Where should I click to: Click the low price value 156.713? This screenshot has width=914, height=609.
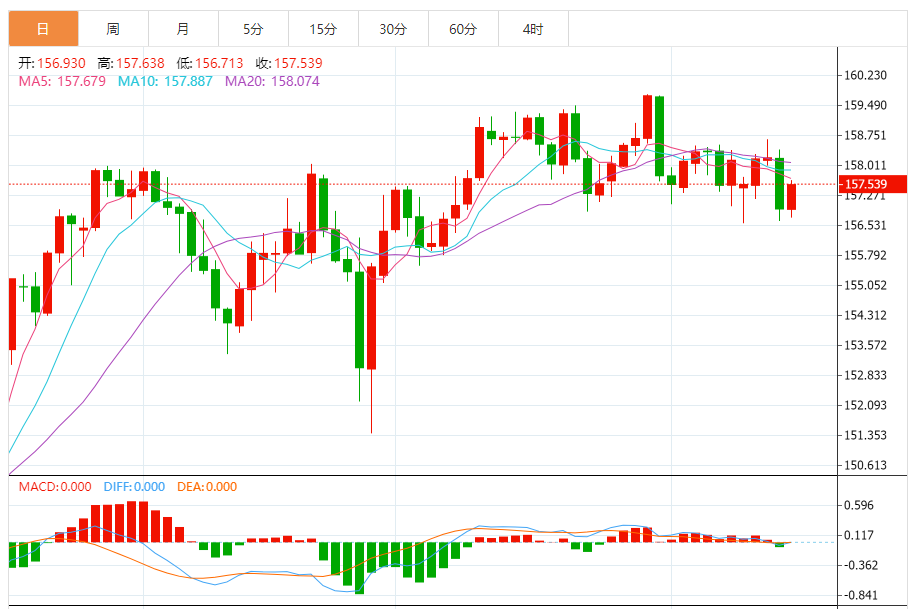click(x=219, y=63)
